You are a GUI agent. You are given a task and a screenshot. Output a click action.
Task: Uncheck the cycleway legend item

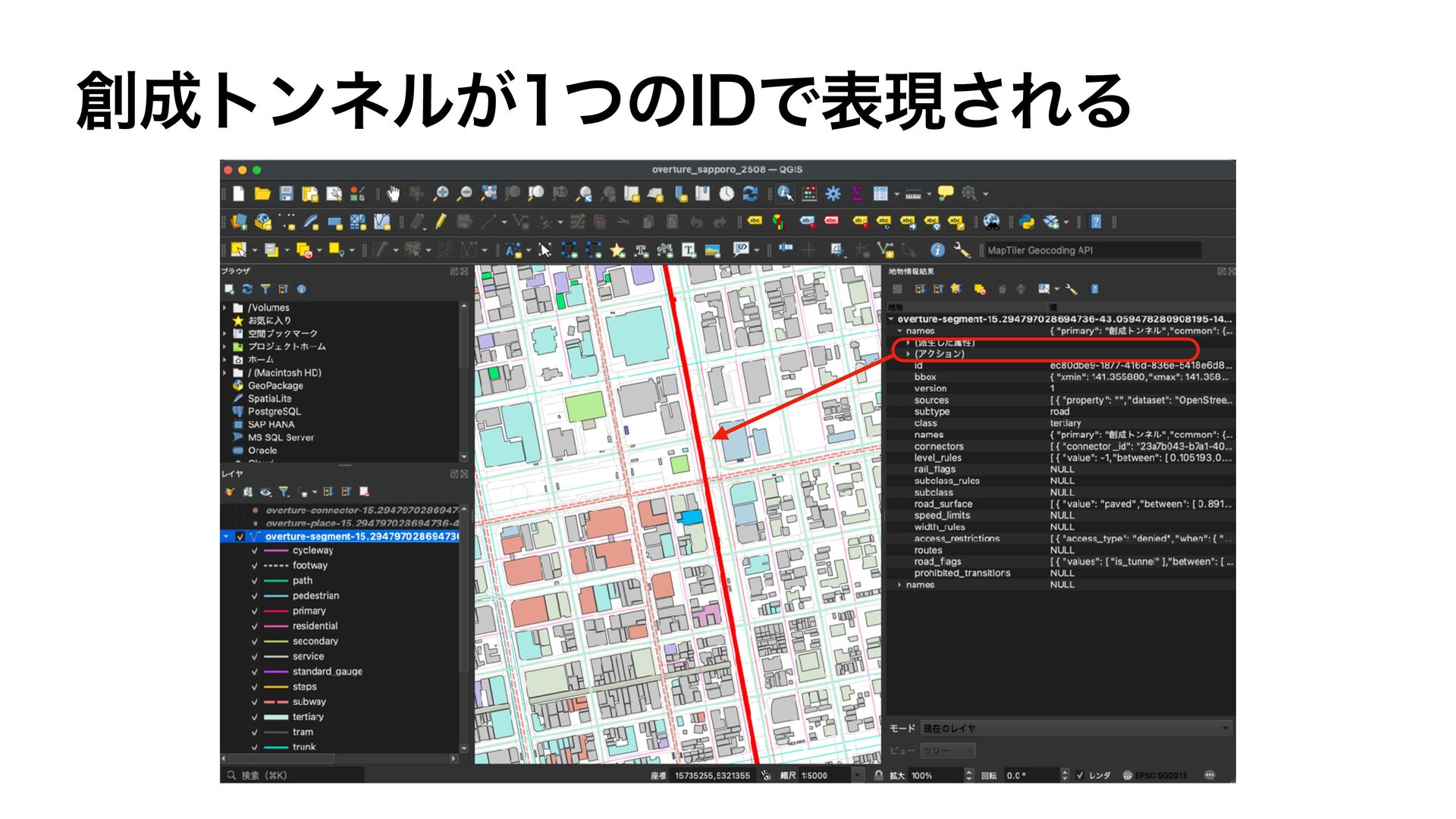pos(255,551)
